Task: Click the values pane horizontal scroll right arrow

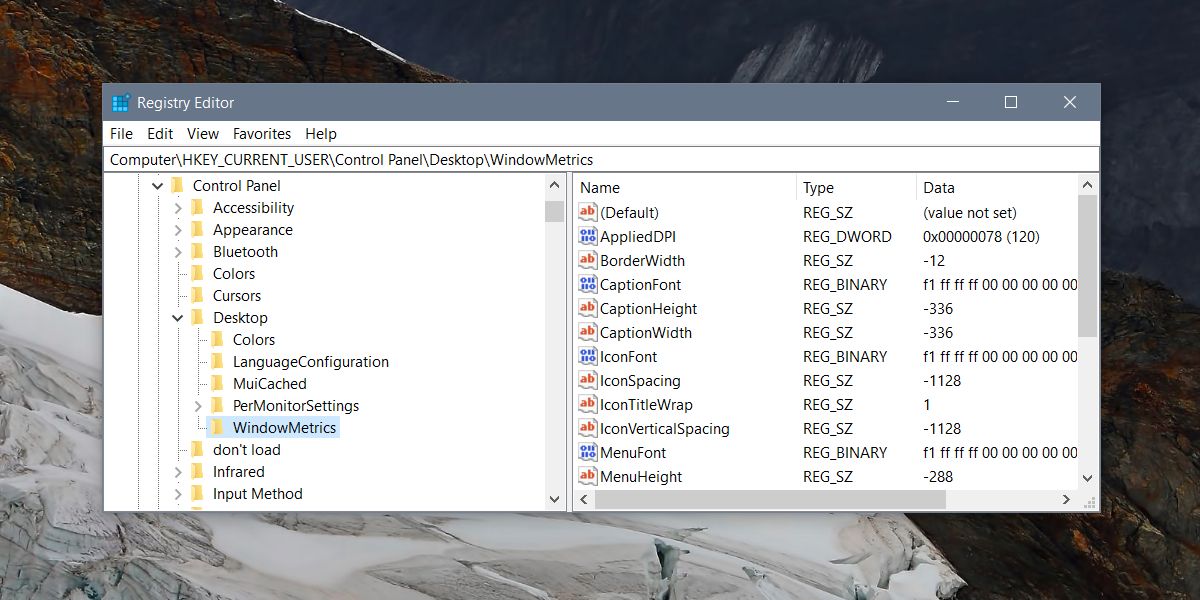Action: pos(1067,499)
